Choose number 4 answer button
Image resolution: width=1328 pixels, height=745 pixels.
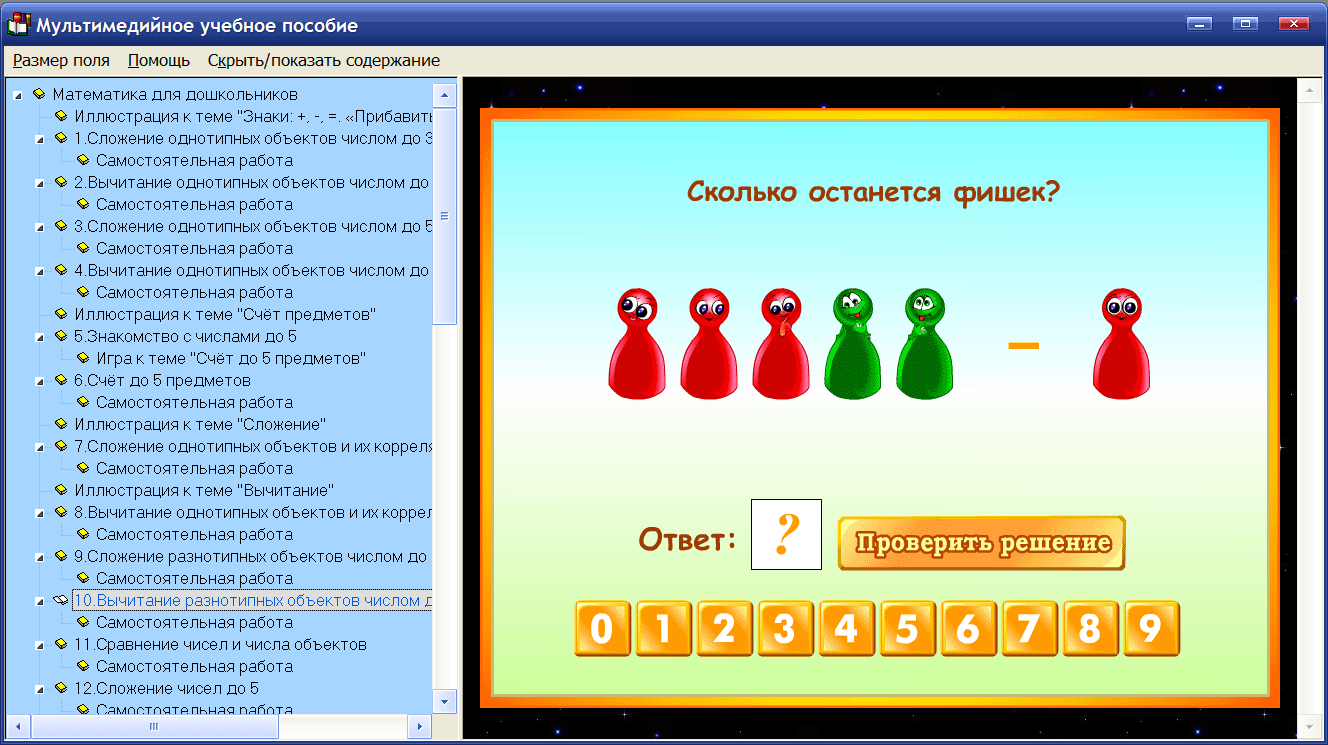[846, 629]
